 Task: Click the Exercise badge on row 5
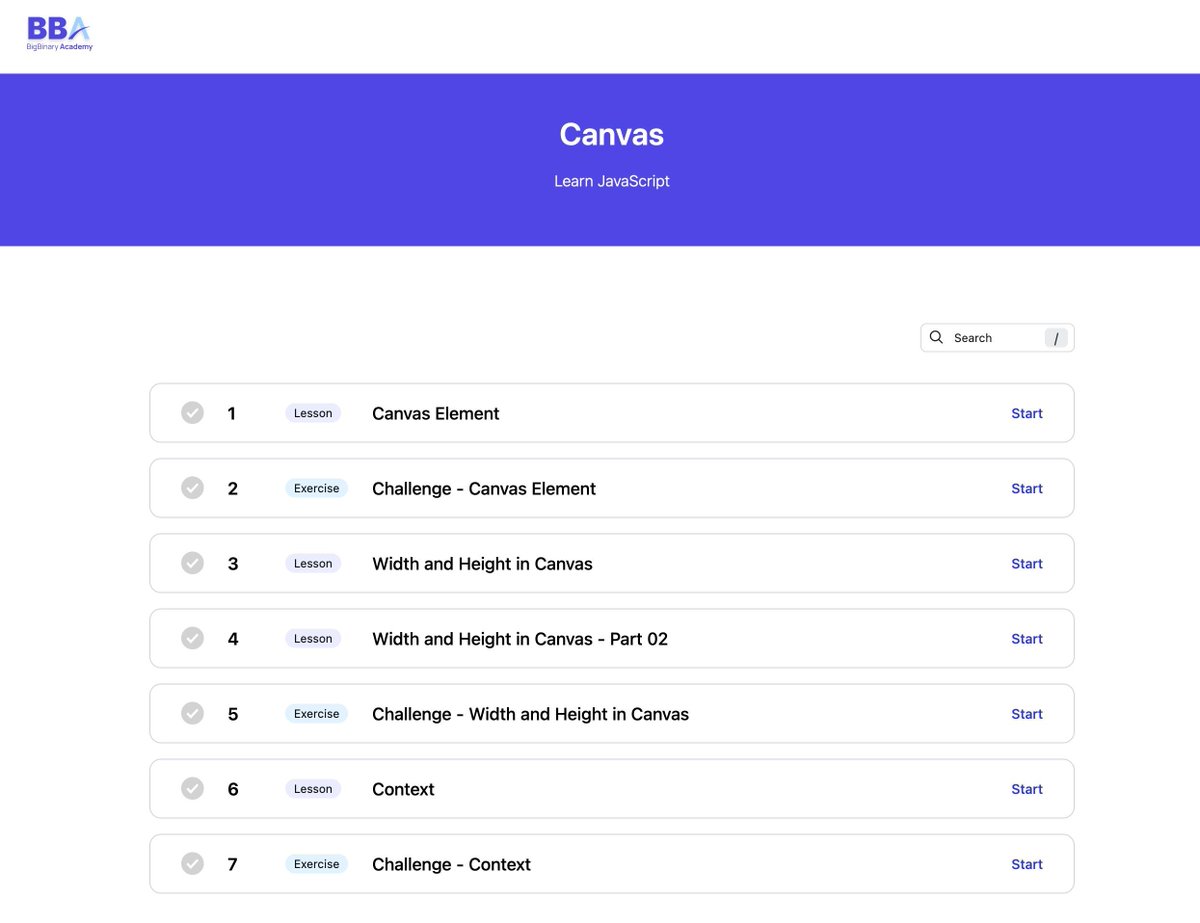tap(317, 713)
